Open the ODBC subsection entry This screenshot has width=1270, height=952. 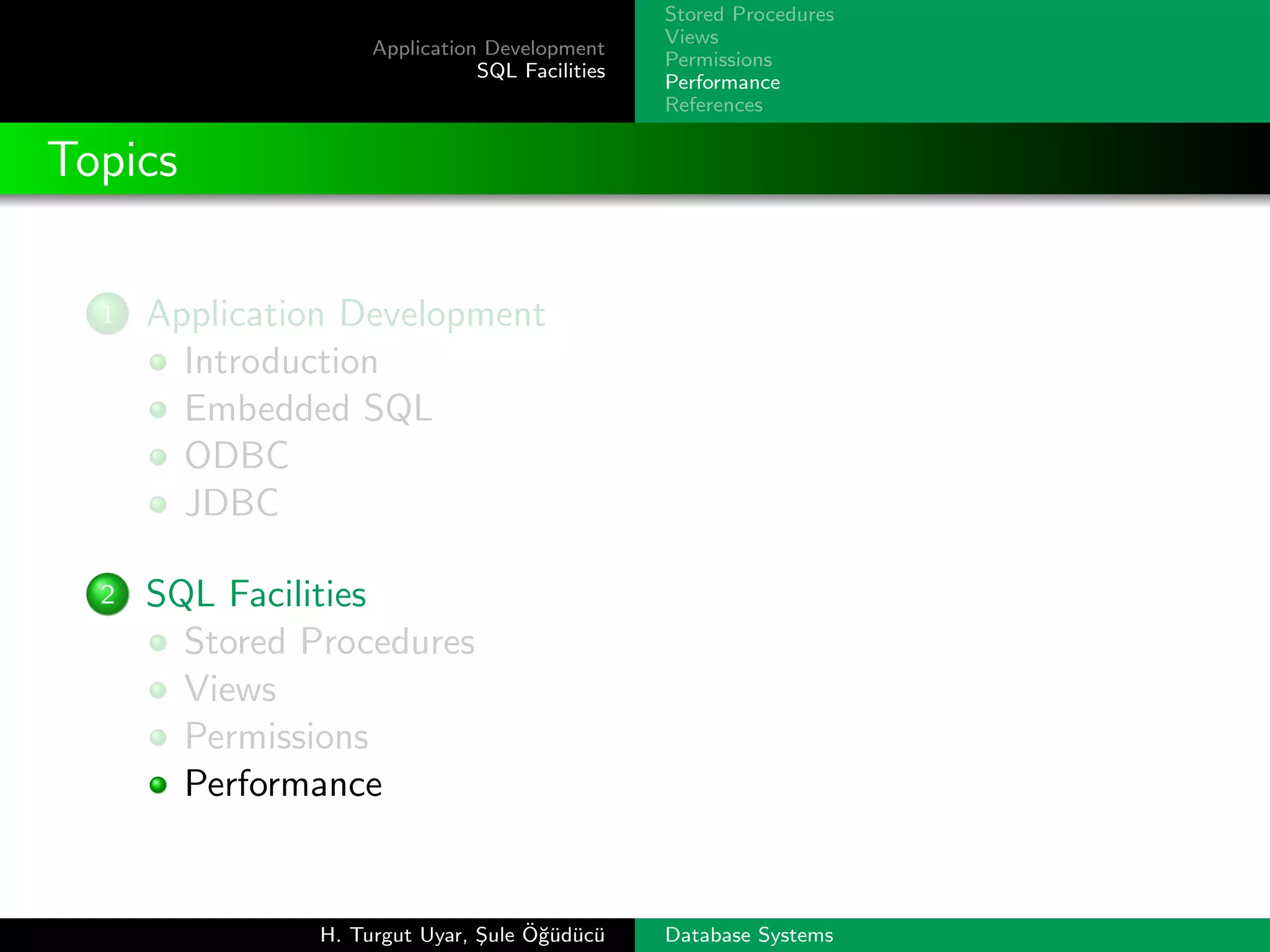point(237,456)
